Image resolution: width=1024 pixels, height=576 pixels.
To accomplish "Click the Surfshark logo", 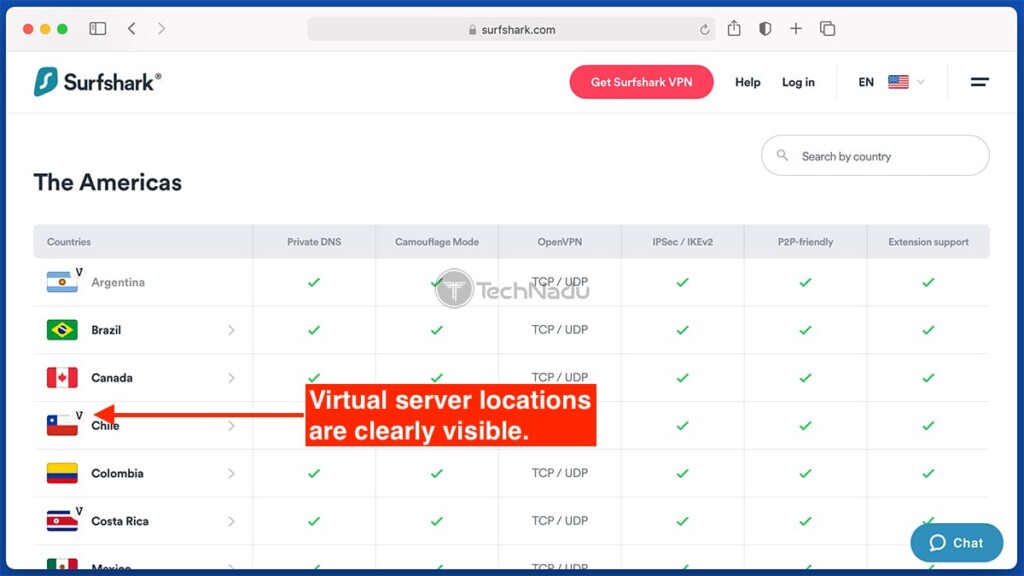I will click(x=97, y=82).
